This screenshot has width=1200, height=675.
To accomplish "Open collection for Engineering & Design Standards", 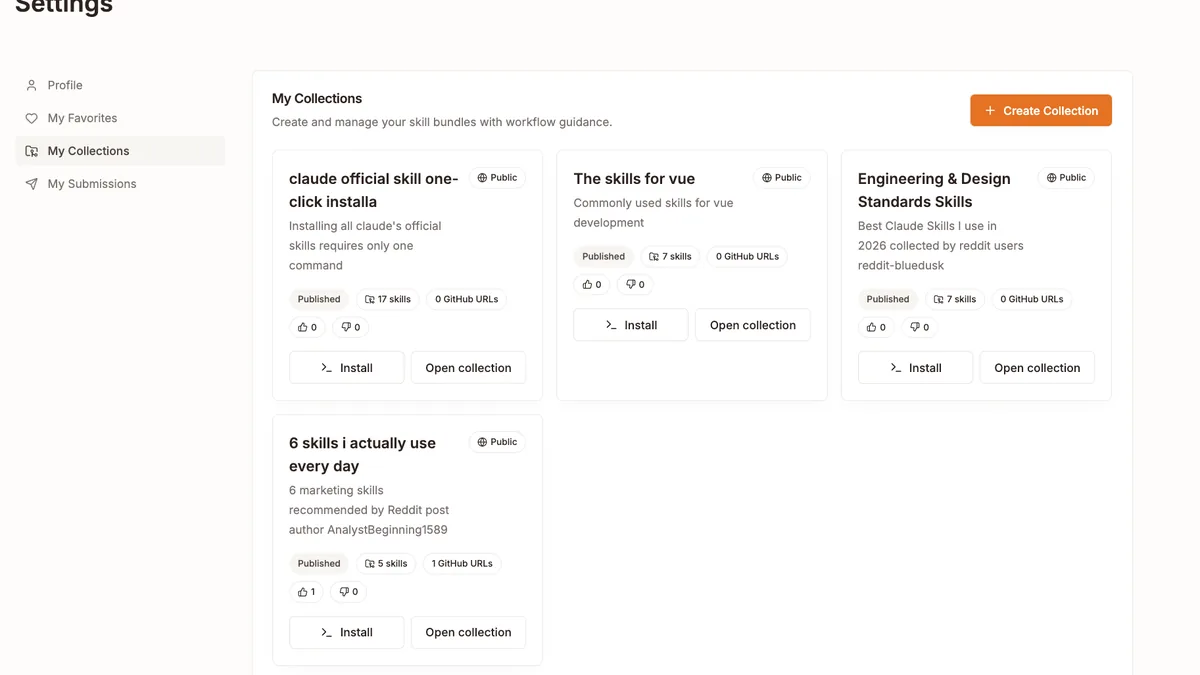I will tap(1037, 368).
